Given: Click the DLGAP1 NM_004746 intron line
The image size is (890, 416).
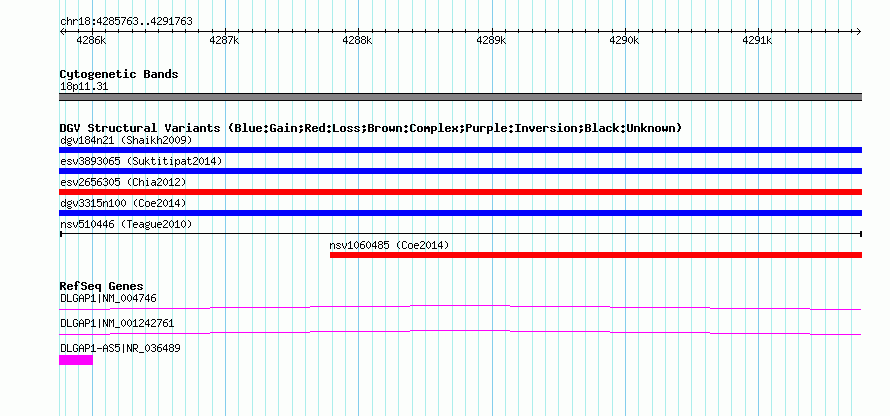Looking at the screenshot, I should (x=460, y=308).
